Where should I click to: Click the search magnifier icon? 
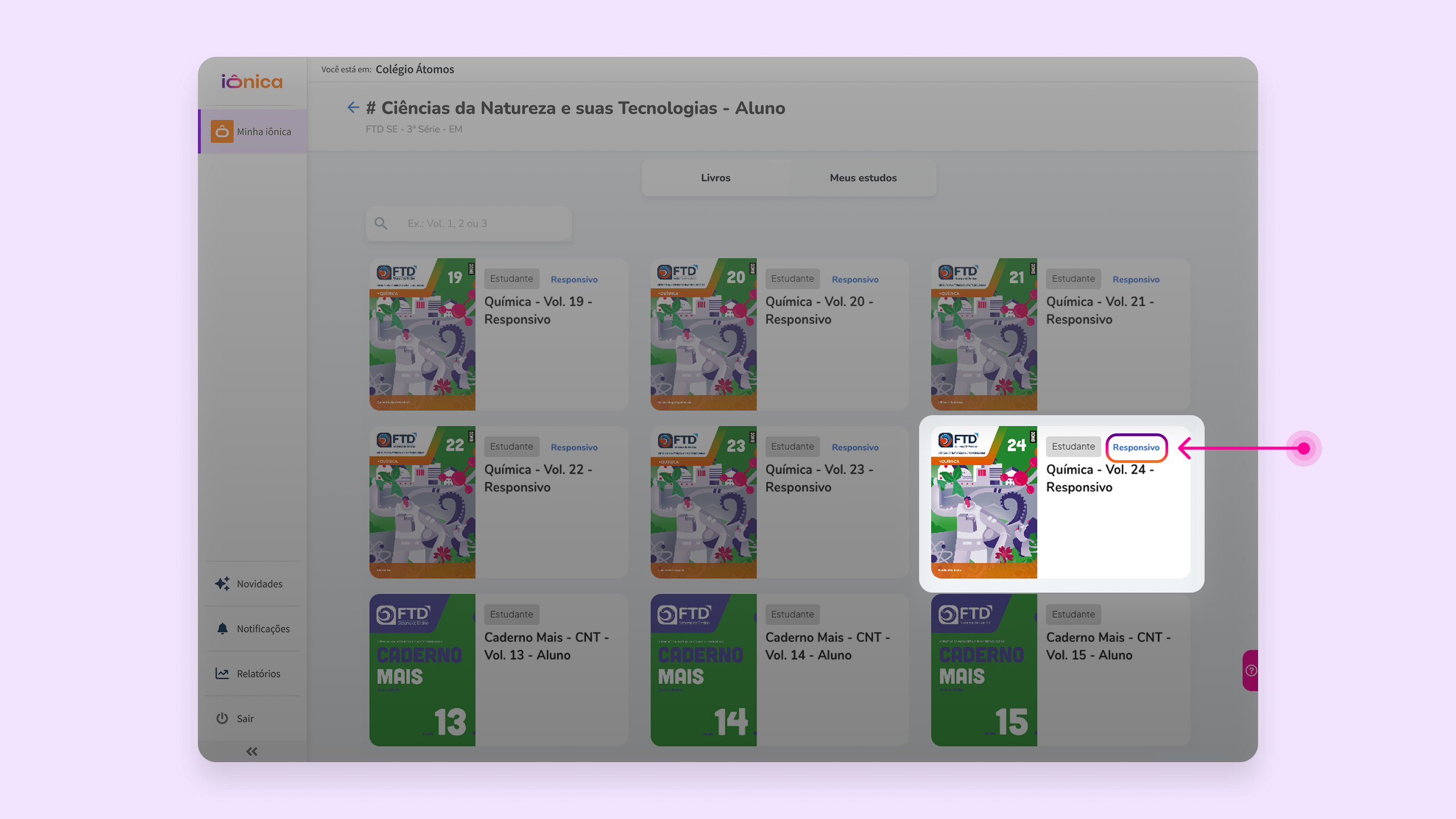coord(381,224)
